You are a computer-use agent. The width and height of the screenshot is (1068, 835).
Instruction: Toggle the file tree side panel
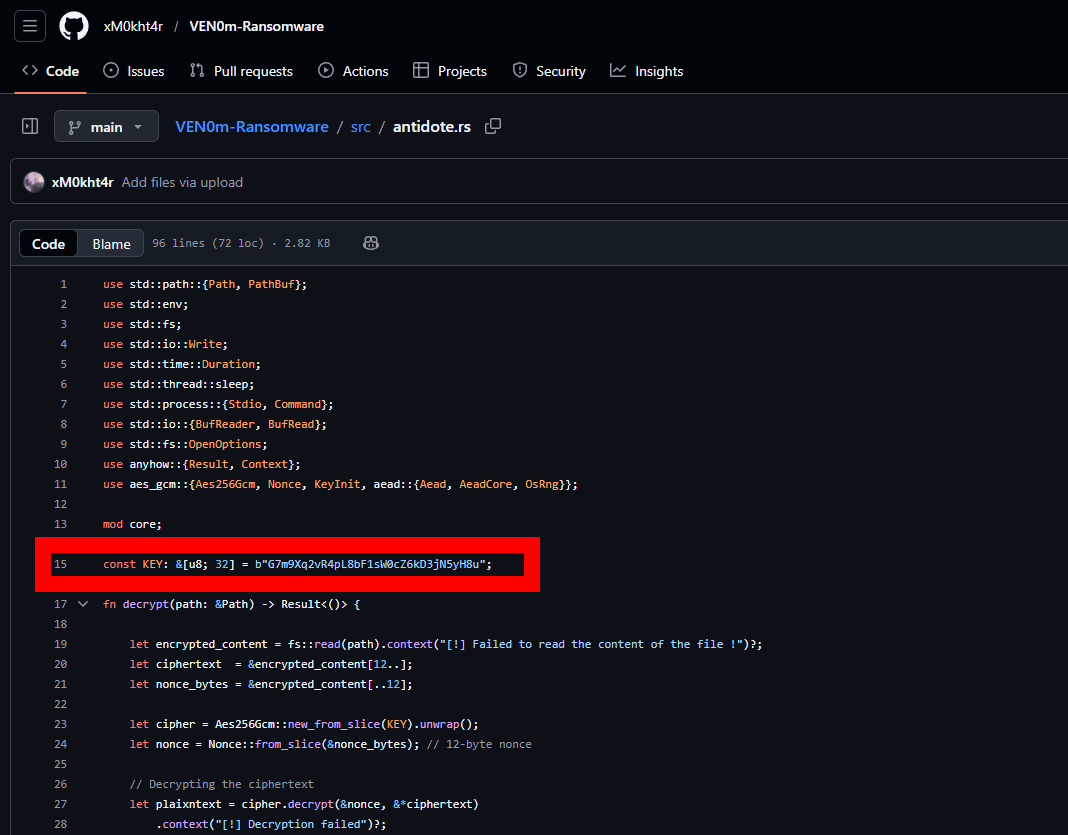tap(30, 127)
